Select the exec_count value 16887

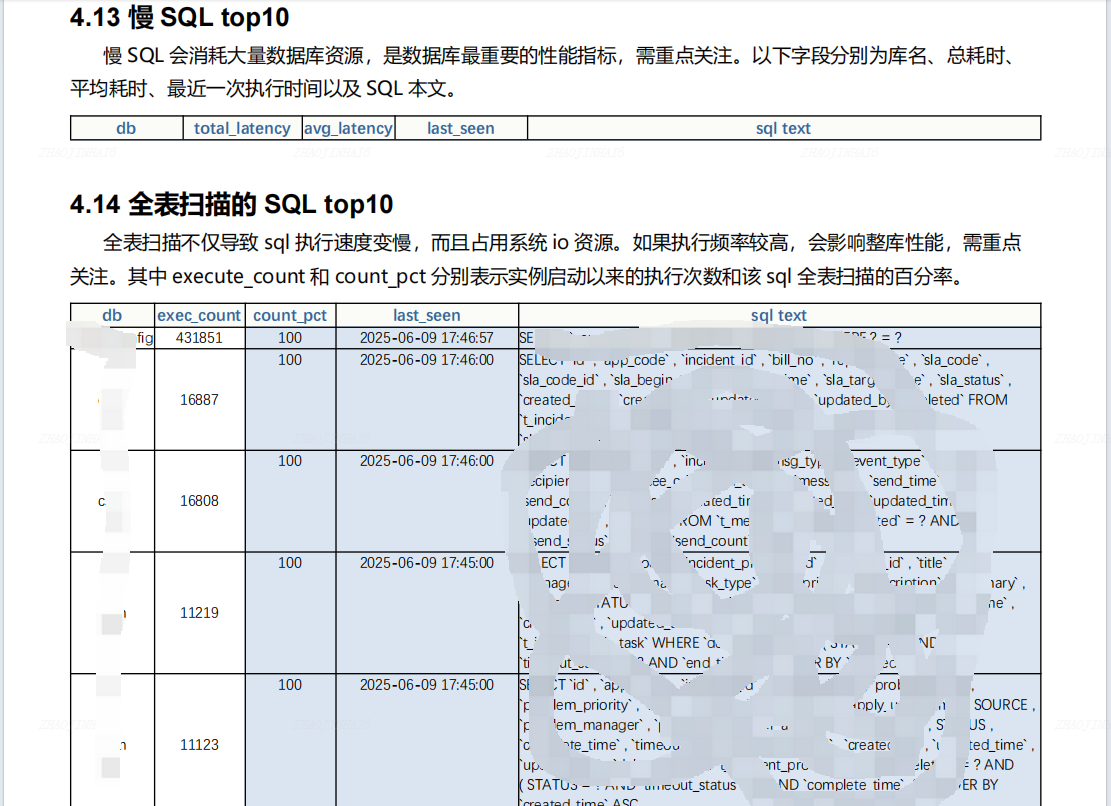pos(199,399)
